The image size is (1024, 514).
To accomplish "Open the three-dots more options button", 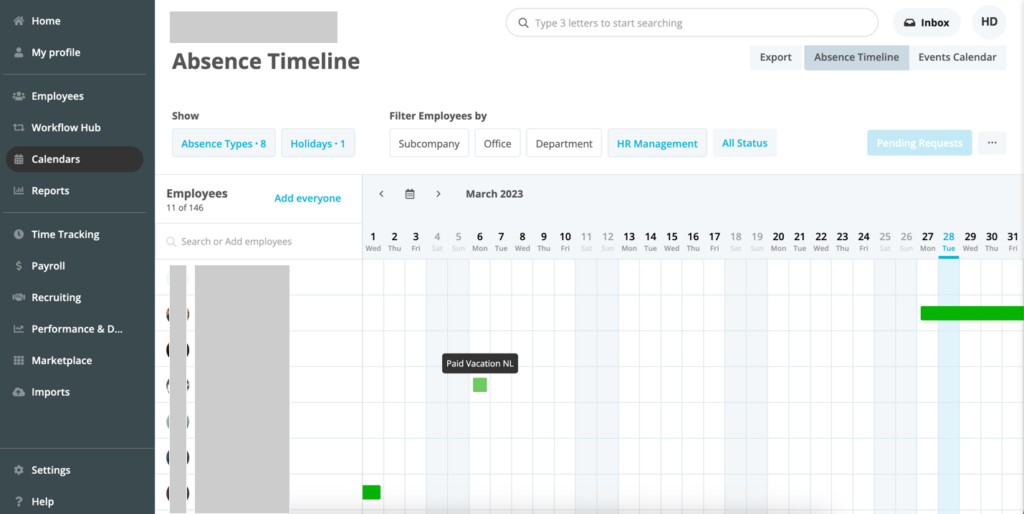I will 992,143.
